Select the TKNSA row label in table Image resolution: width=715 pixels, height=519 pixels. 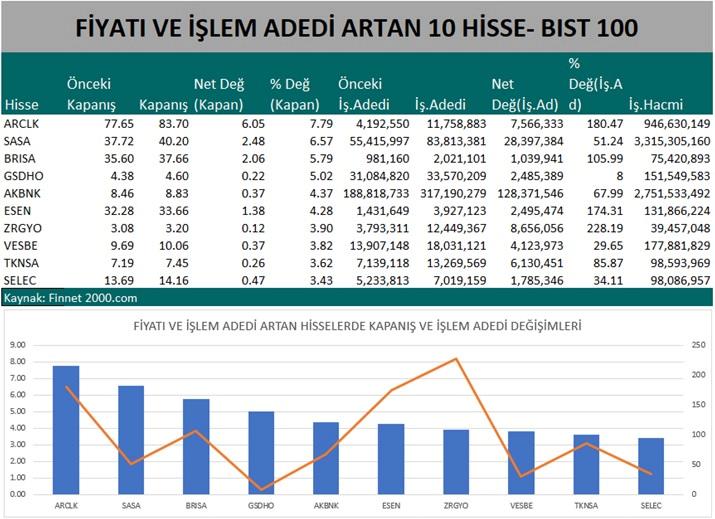click(x=21, y=263)
